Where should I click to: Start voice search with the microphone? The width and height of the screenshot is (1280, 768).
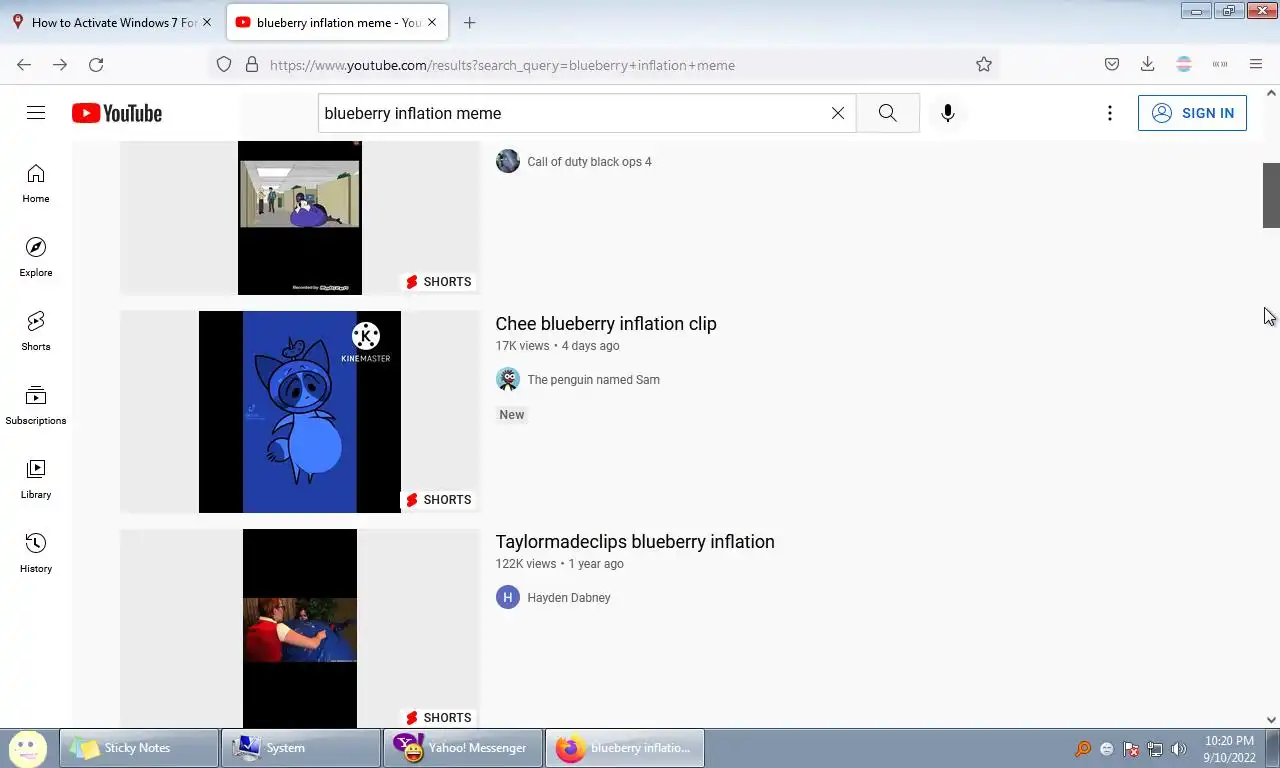pyautogui.click(x=948, y=113)
